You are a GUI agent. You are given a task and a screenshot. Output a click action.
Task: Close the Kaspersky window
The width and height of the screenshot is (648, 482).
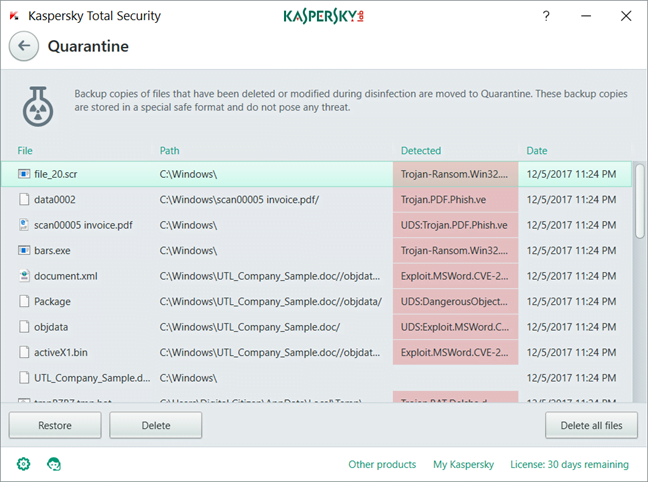click(x=626, y=16)
